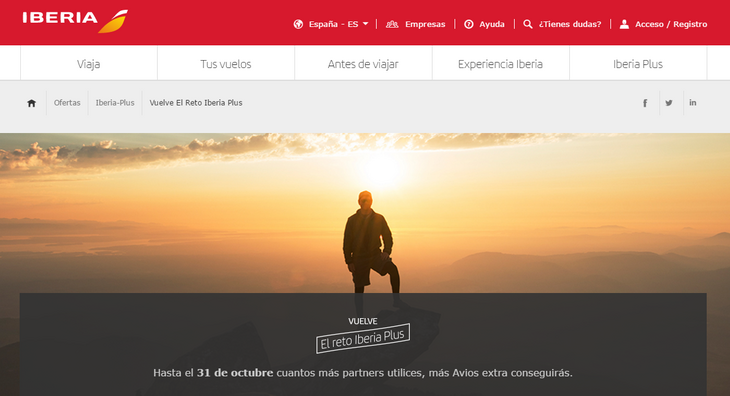This screenshot has width=730, height=396.
Task: Click the globe icon beside España
Action: [298, 24]
